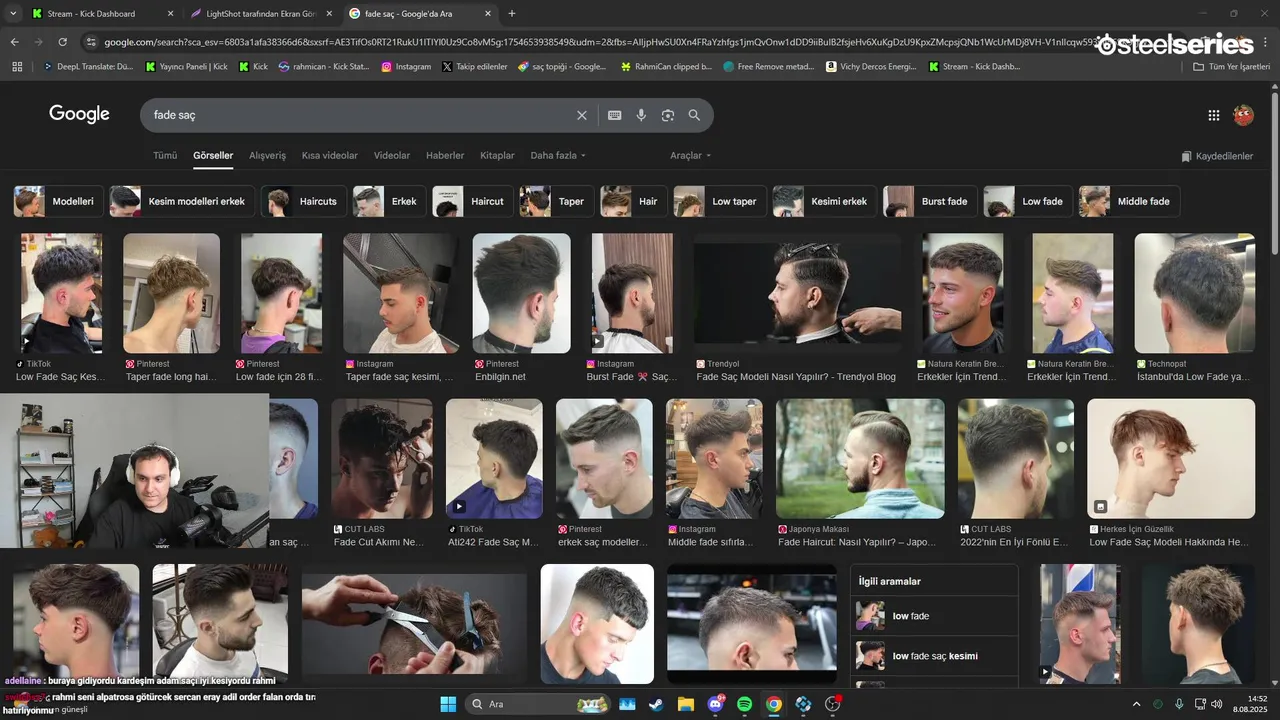Select the Alışveriş search tab

267,156
